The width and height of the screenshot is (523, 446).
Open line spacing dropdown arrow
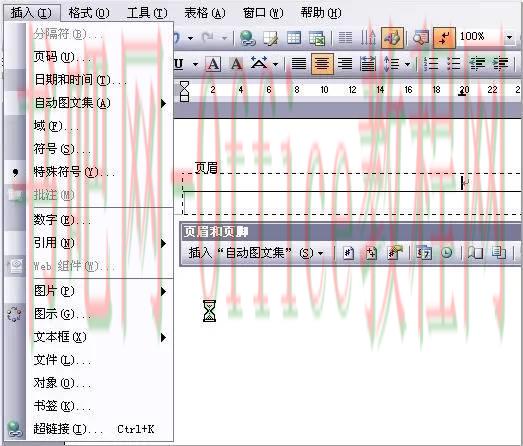(407, 64)
